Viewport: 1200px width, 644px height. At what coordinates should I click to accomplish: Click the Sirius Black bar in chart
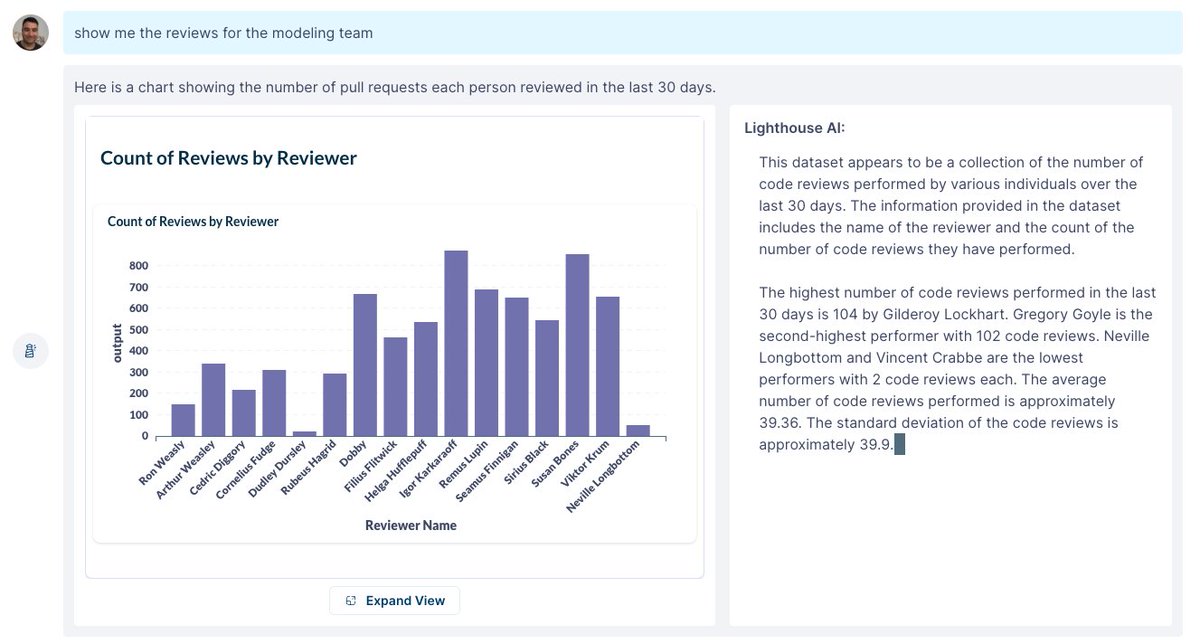(x=547, y=378)
